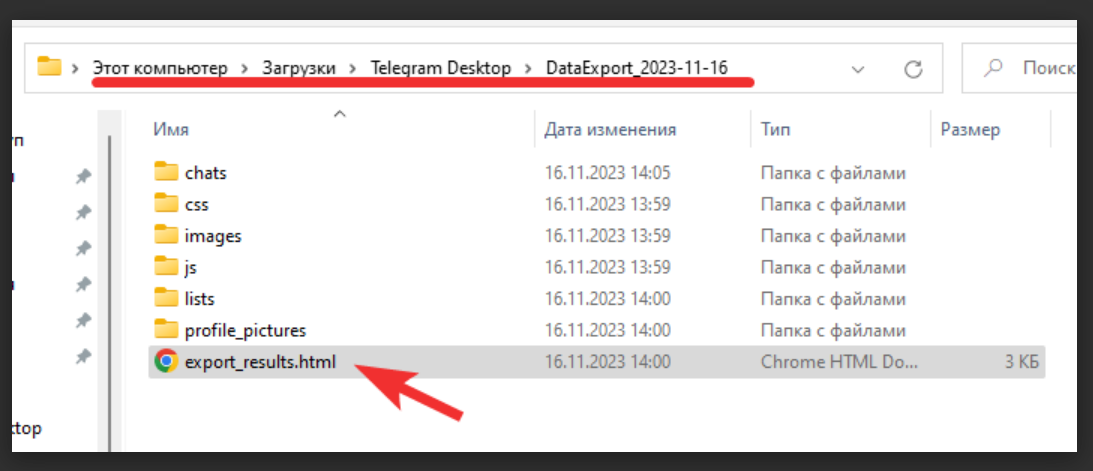Viewport: 1093px width, 471px height.
Task: Sort by Дата изменения column
Action: click(611, 129)
